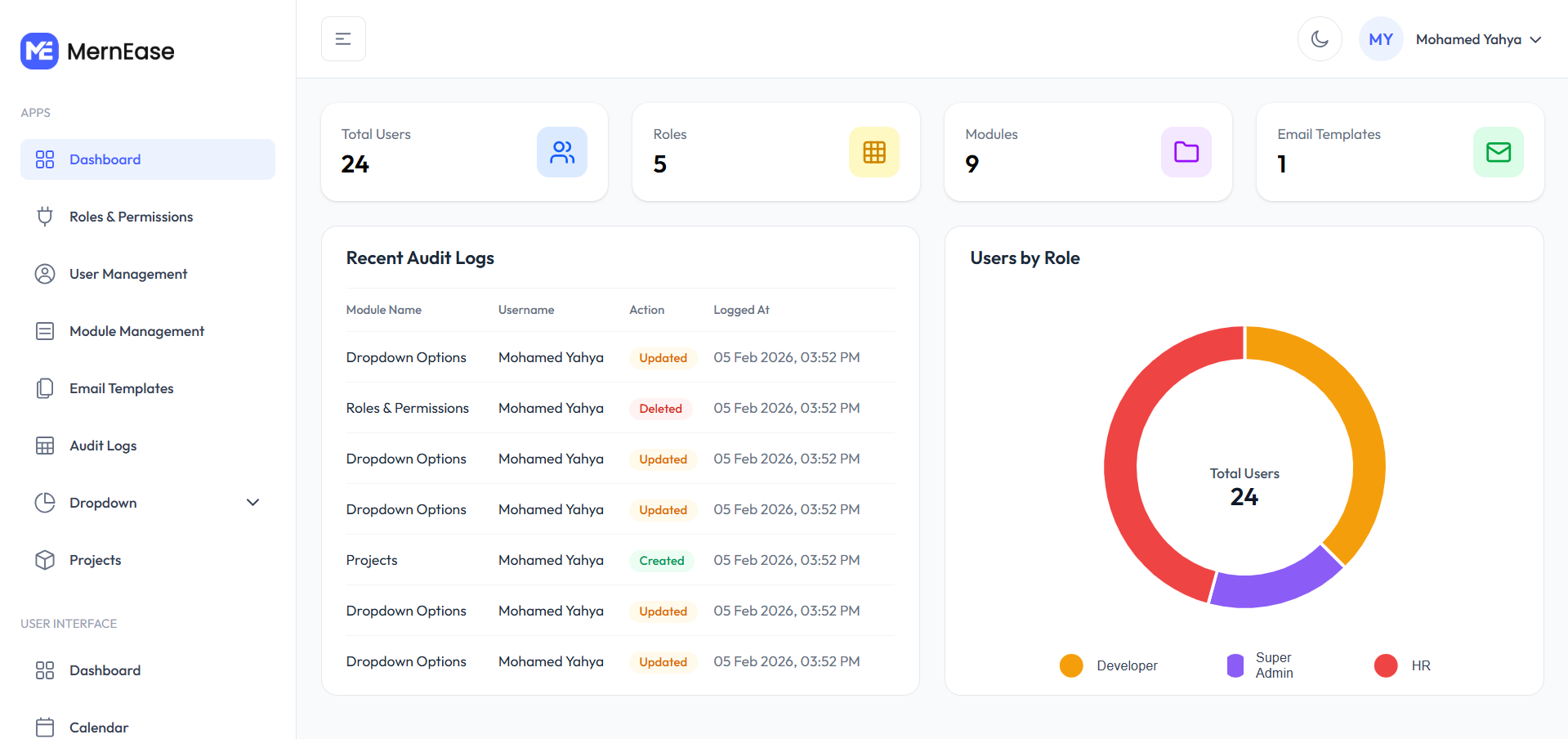Click the Email Templates envelope icon
This screenshot has width=1568, height=739.
[1498, 152]
